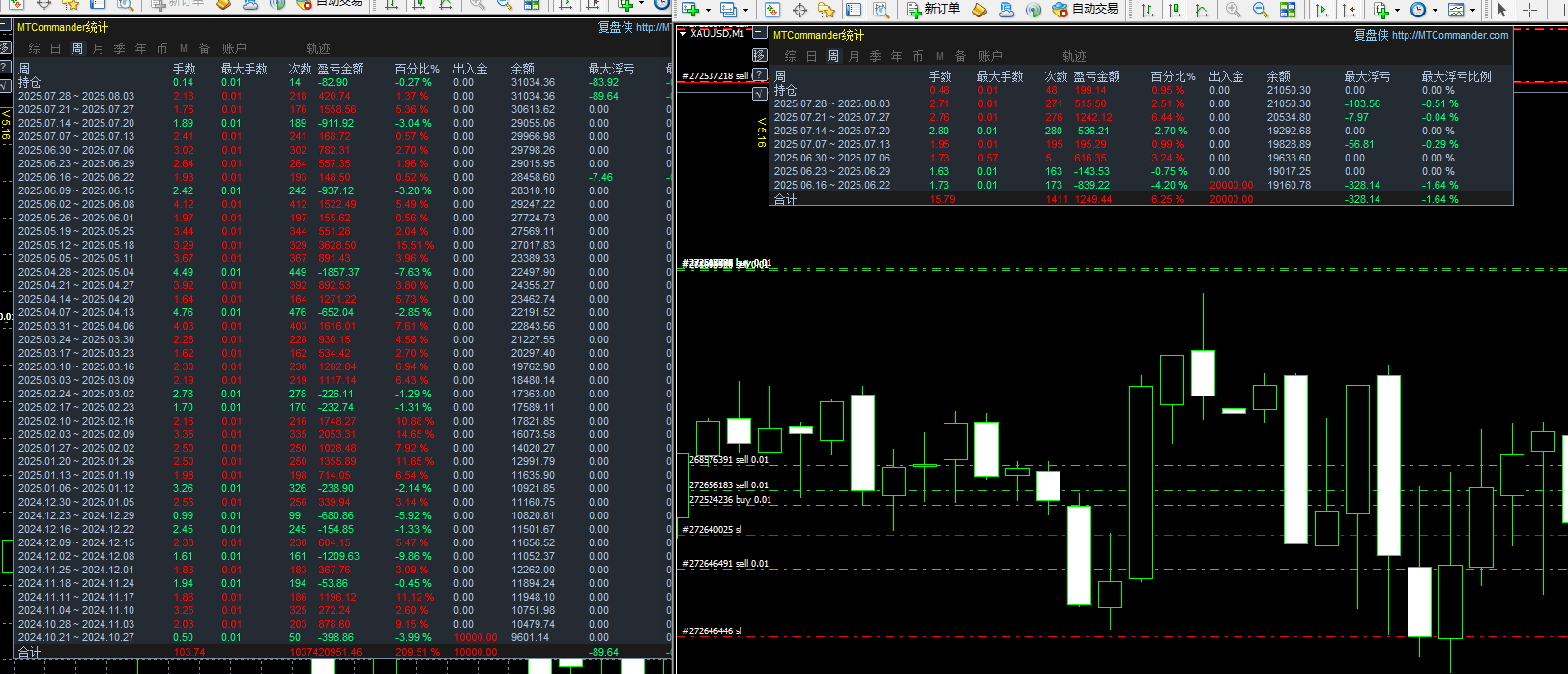Select right panel row 2025.06.16 ~ 2025.06.22
This screenshot has height=674, width=1568.
click(x=1141, y=185)
